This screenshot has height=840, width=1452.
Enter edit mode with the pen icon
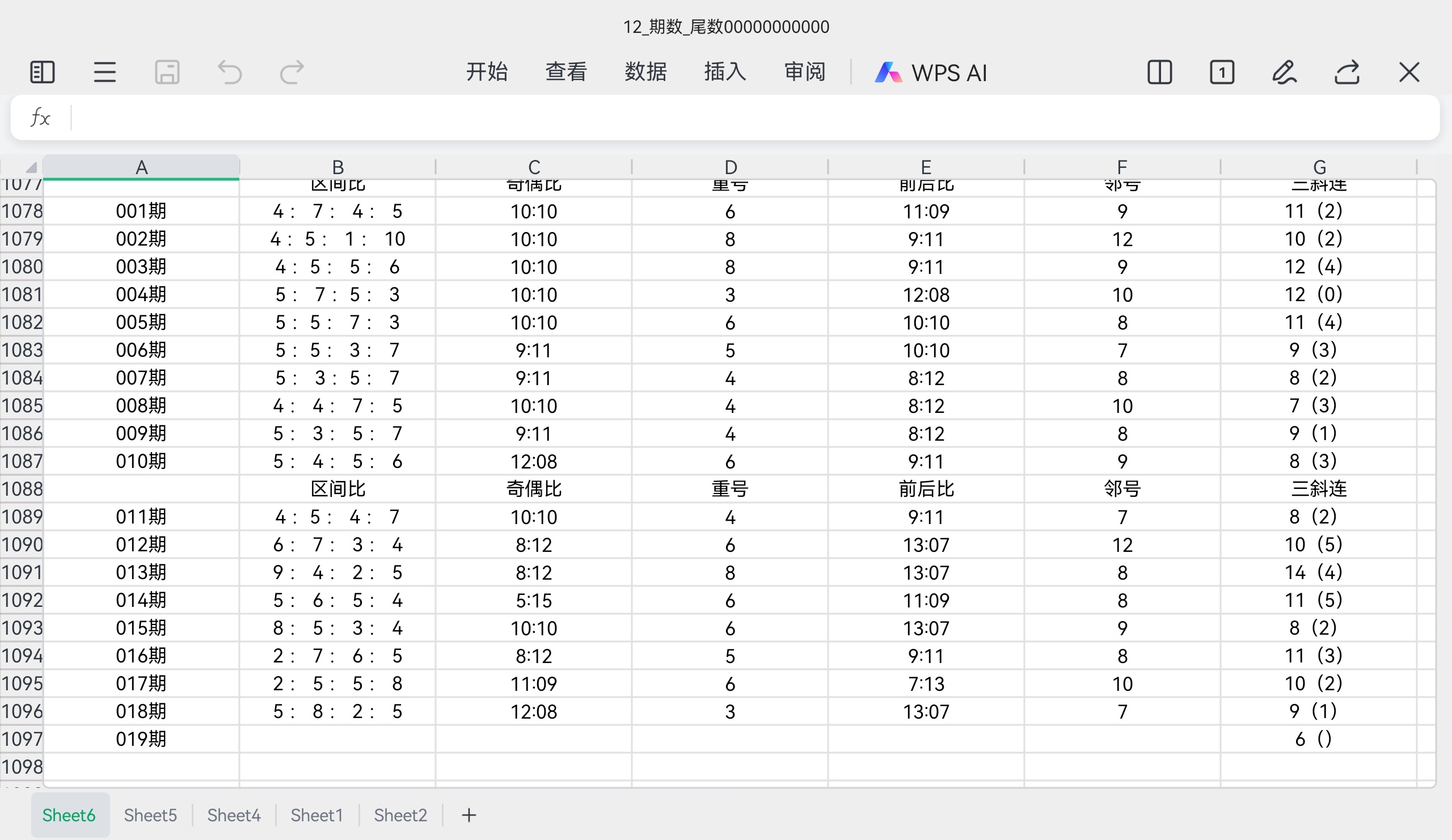(x=1284, y=73)
